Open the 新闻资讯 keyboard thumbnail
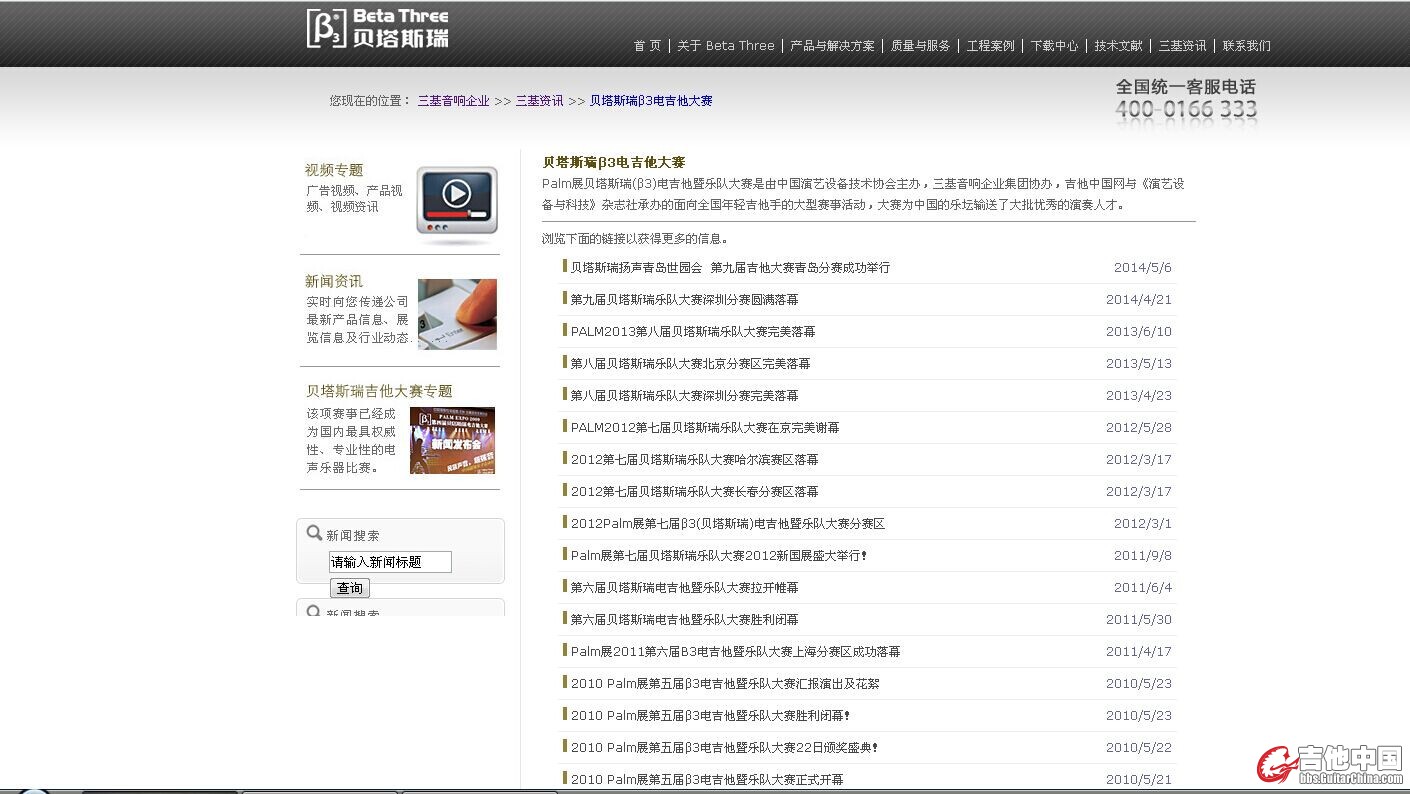Screen dimensions: 1410x794 (x=457, y=314)
